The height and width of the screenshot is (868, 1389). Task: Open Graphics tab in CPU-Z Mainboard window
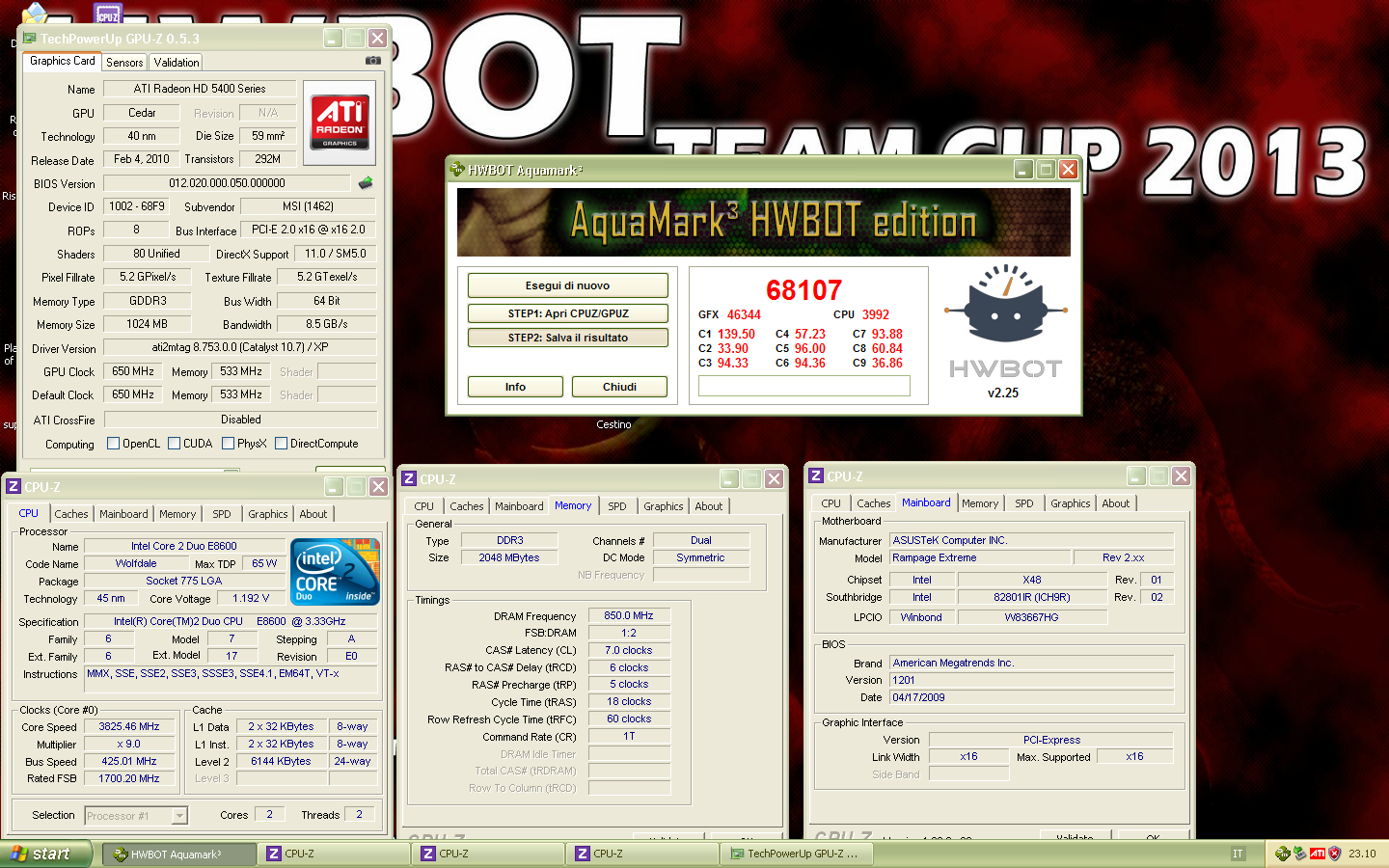[x=1071, y=503]
